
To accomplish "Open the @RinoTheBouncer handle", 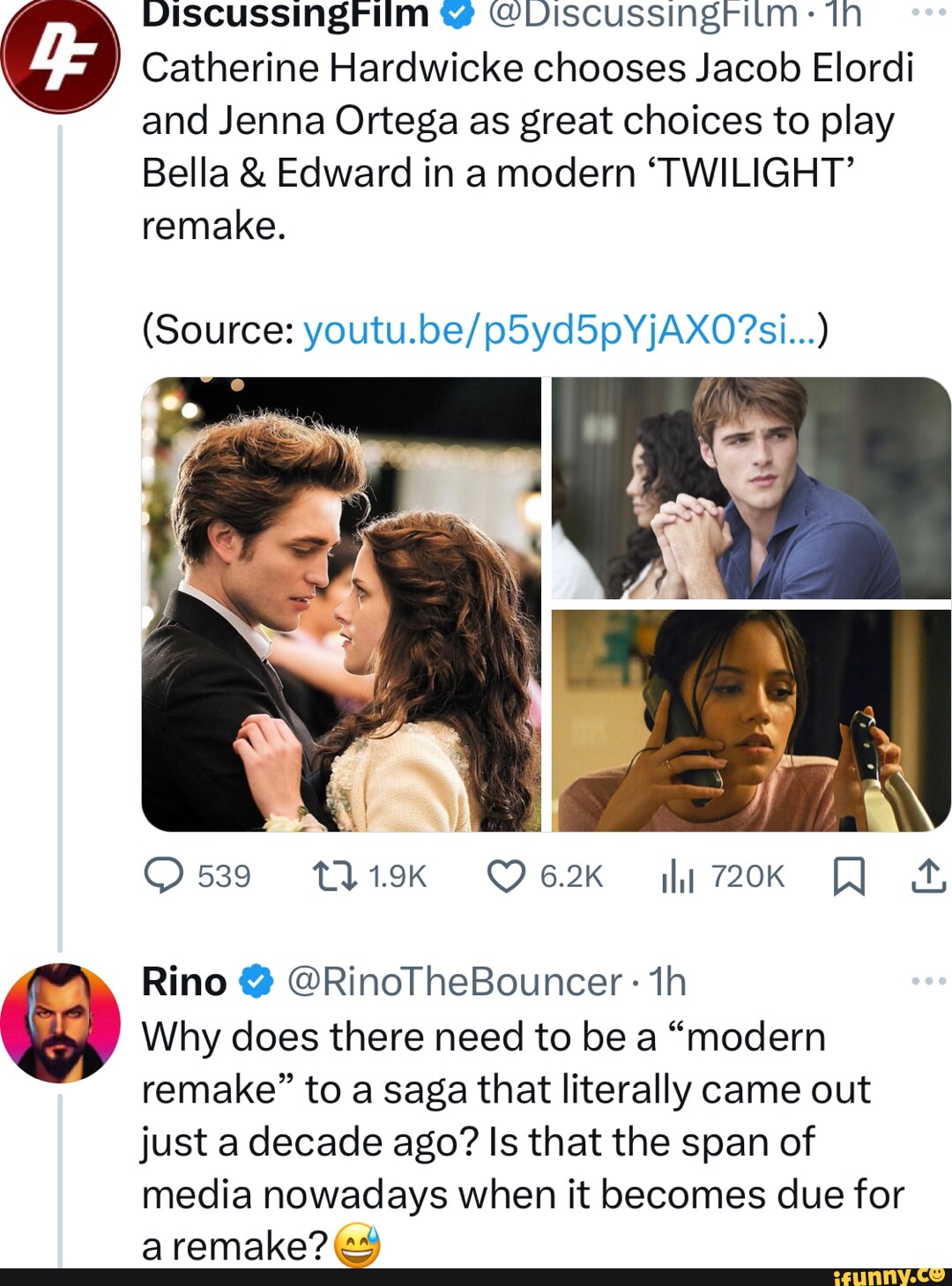I will point(455,982).
